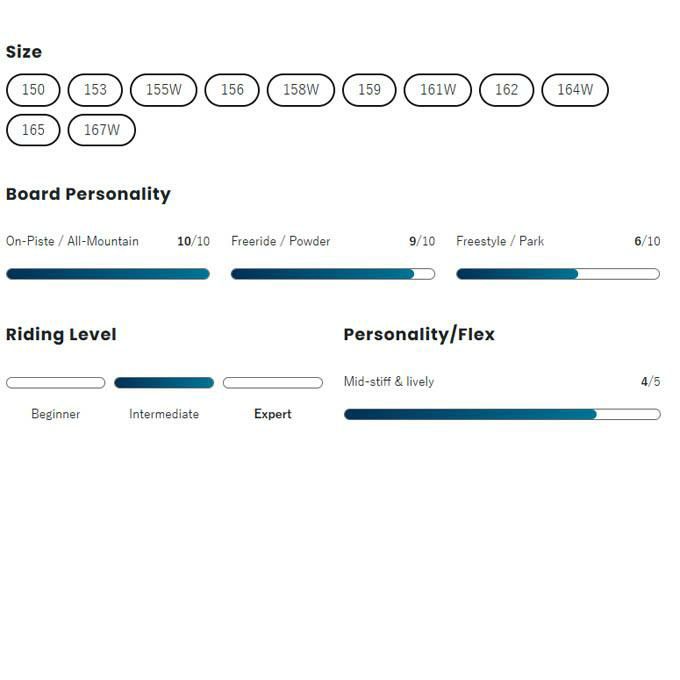Select size 156
This screenshot has width=680, height=680.
[232, 90]
